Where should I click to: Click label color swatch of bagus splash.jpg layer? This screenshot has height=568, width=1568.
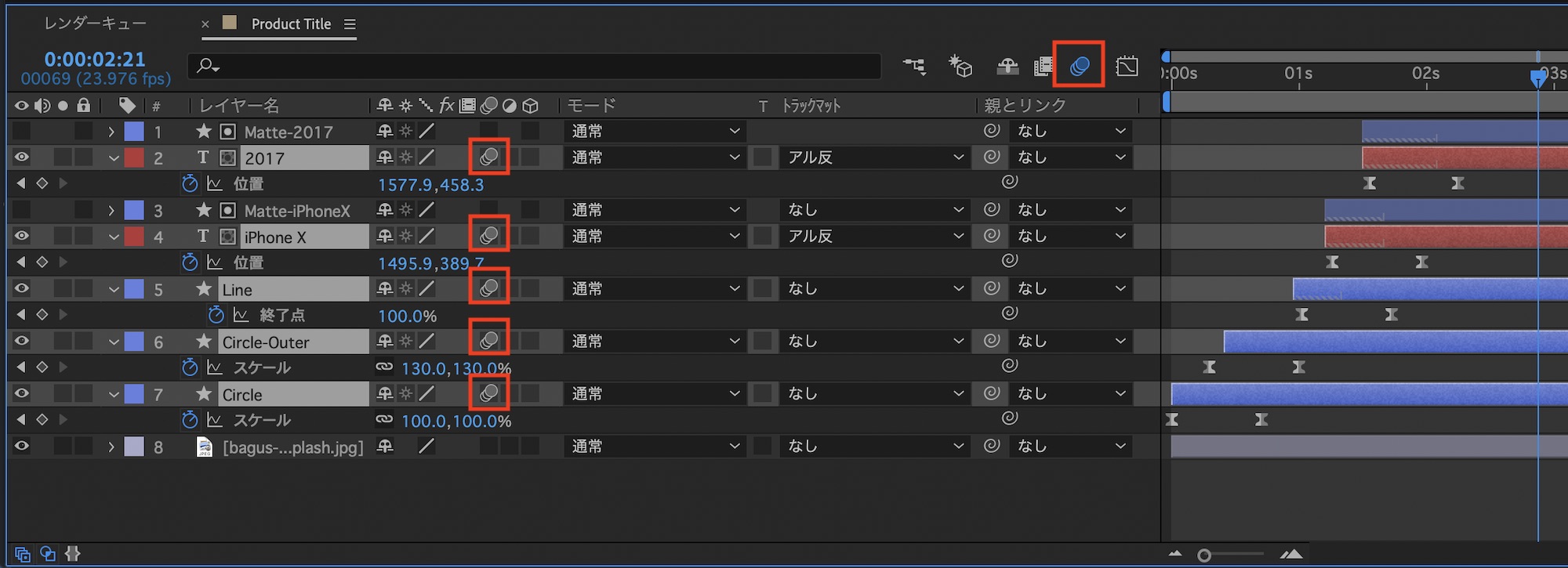pyautogui.click(x=134, y=446)
